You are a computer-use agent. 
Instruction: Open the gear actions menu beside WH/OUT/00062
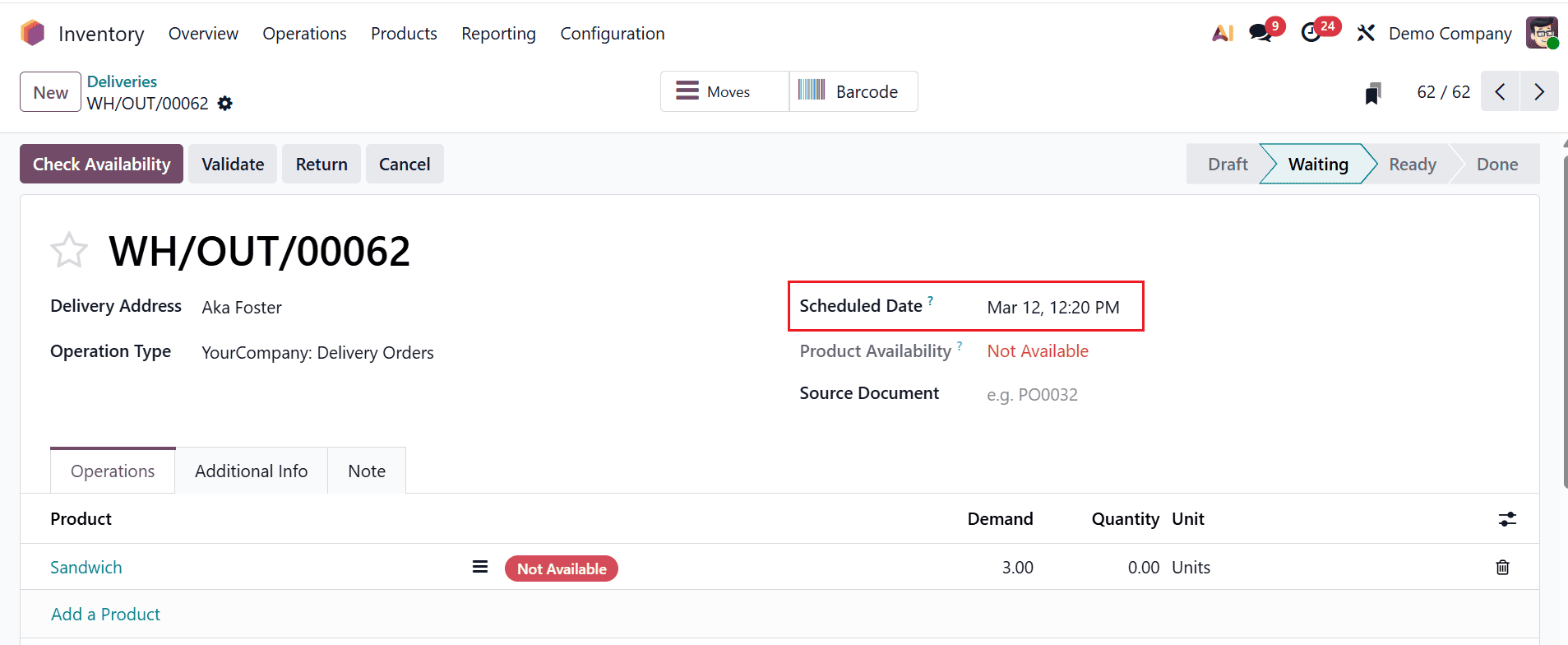tap(225, 104)
